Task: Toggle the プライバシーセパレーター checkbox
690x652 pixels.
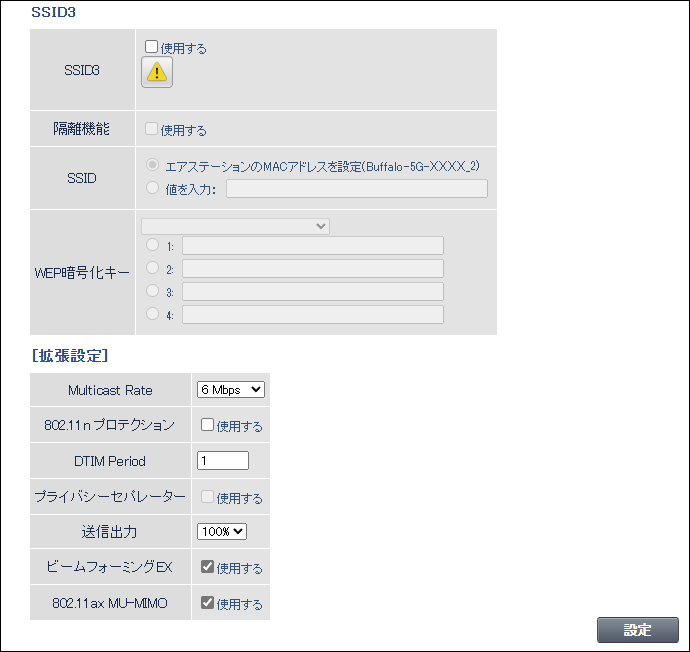Action: (207, 497)
